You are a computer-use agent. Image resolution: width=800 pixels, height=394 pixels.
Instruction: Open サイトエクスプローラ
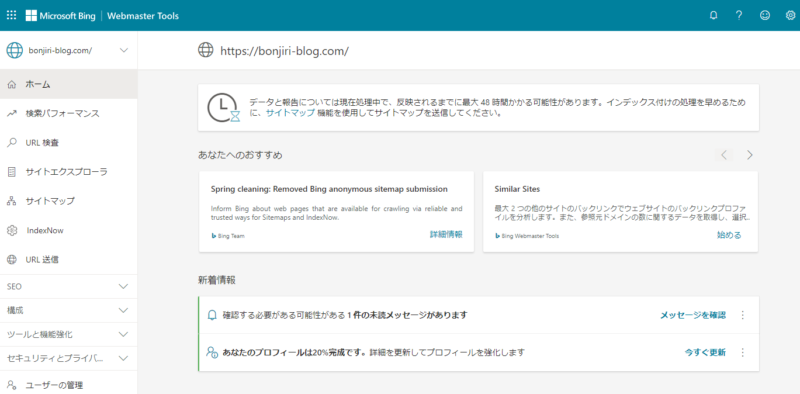[68, 172]
